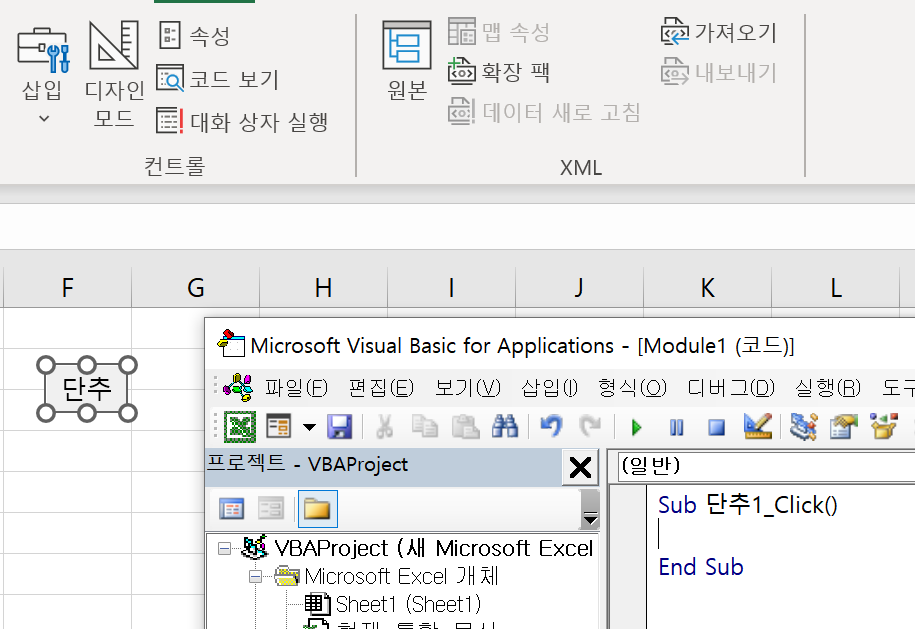
Task: Open the 삽입 controls dropdown in ribbon
Action: click(43, 74)
